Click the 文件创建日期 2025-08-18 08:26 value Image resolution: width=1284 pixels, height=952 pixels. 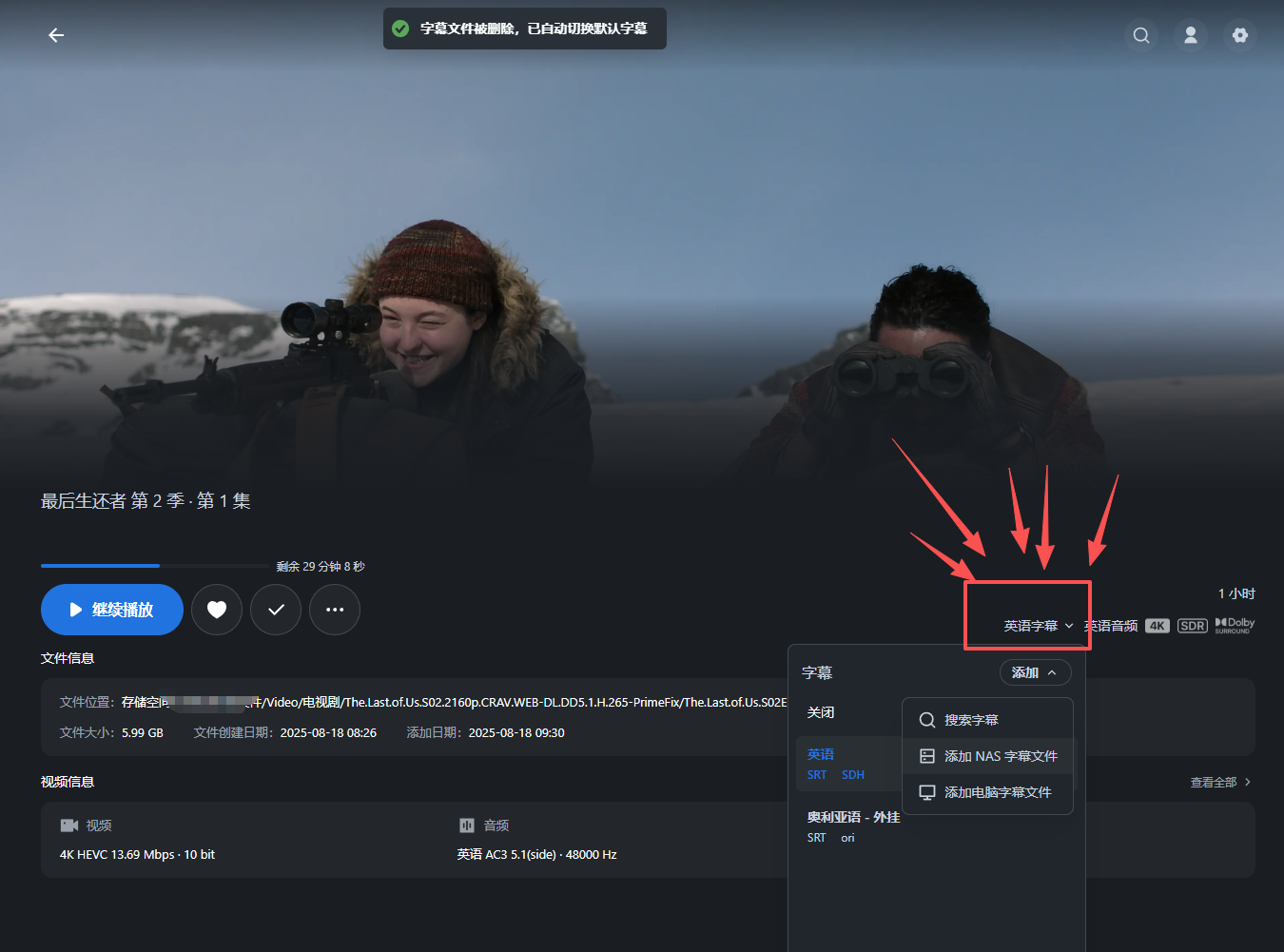(328, 733)
